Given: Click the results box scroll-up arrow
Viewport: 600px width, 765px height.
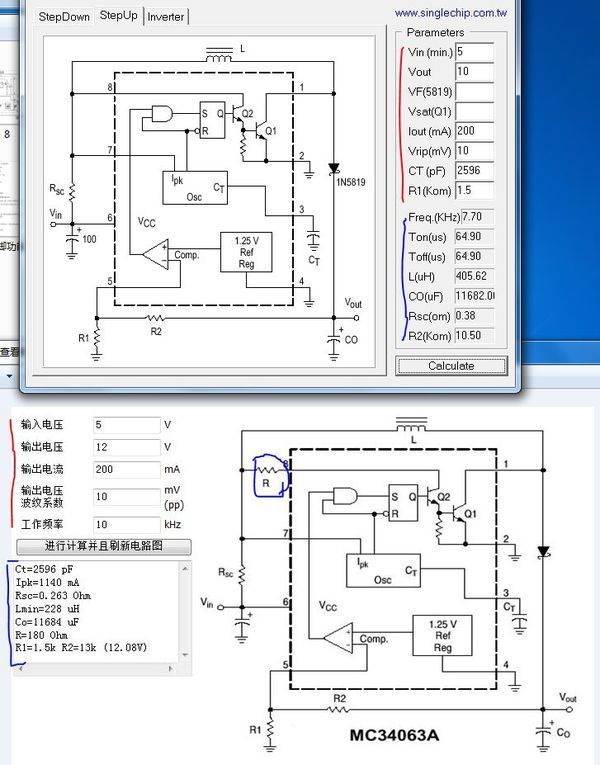Looking at the screenshot, I should [185, 569].
